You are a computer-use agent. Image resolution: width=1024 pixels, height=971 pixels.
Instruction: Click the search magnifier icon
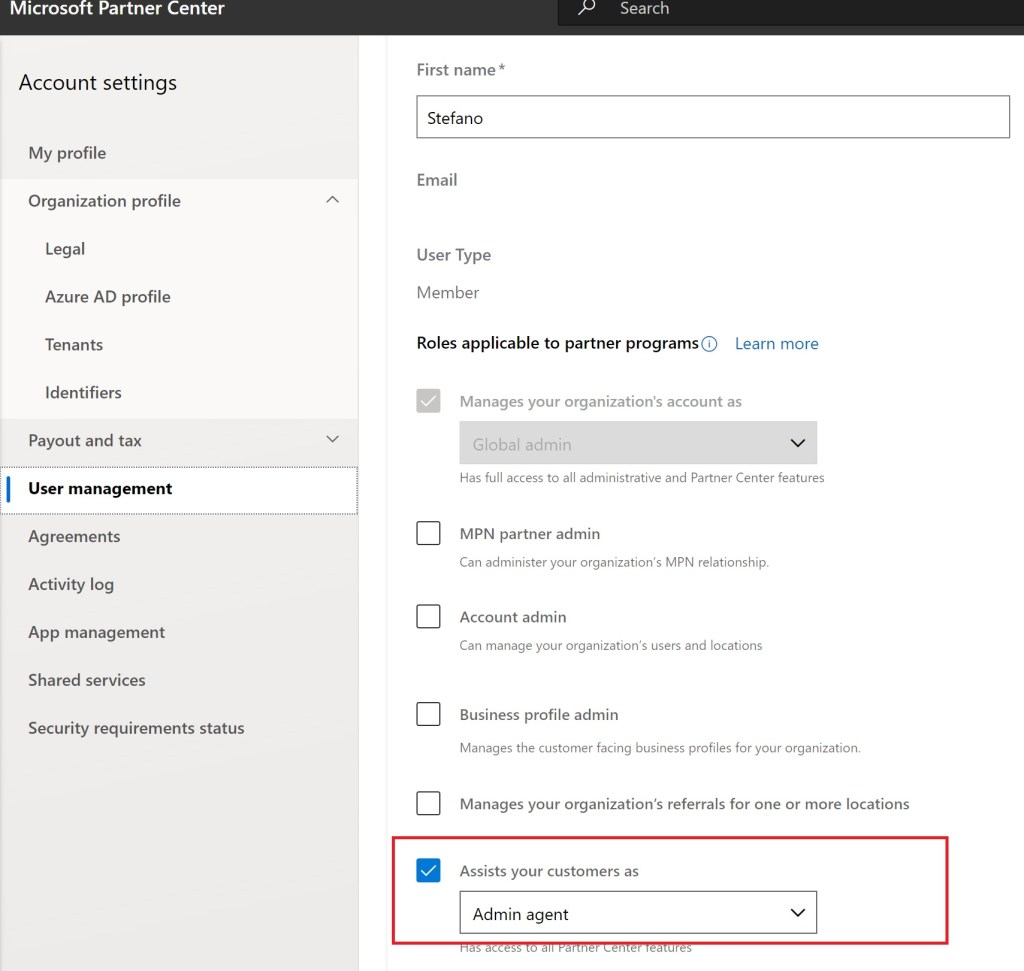point(587,8)
